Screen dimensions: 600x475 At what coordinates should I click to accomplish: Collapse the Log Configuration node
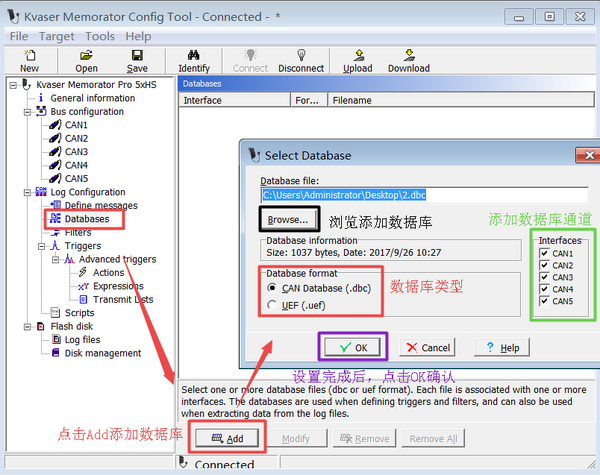point(27,192)
